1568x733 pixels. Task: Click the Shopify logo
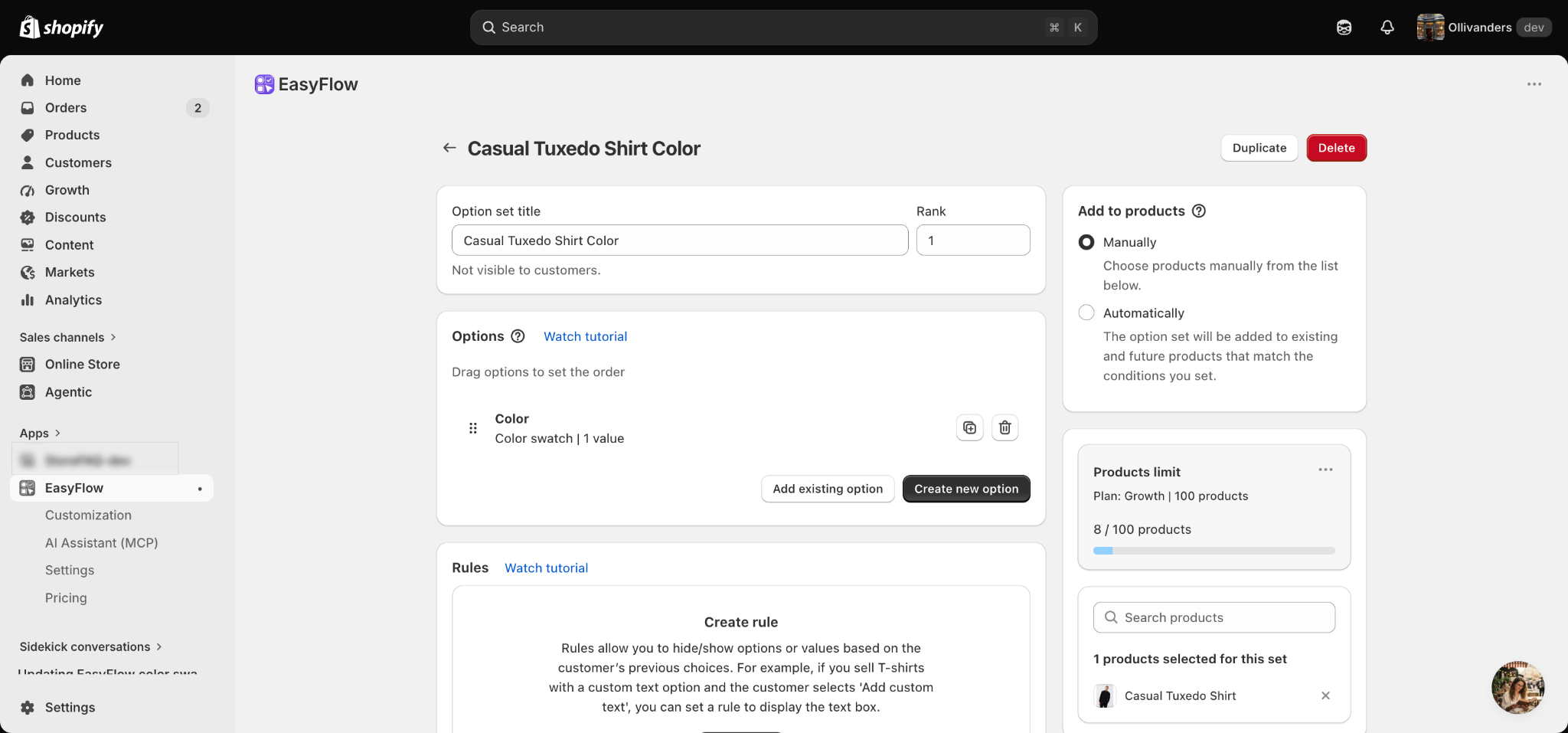[61, 28]
